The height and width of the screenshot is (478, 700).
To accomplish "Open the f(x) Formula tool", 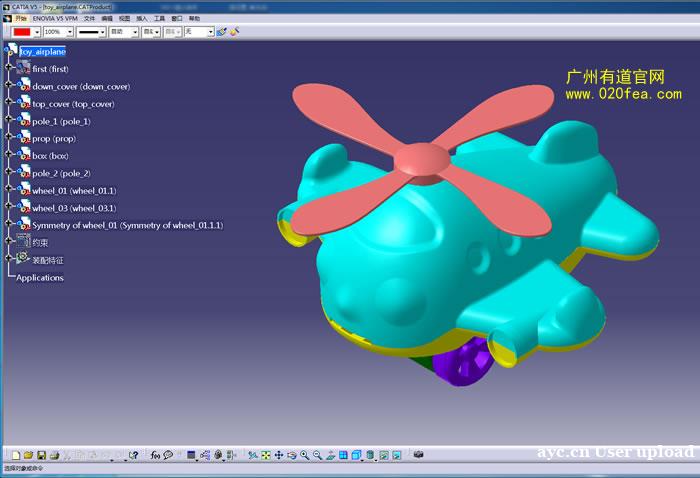I will pos(155,456).
